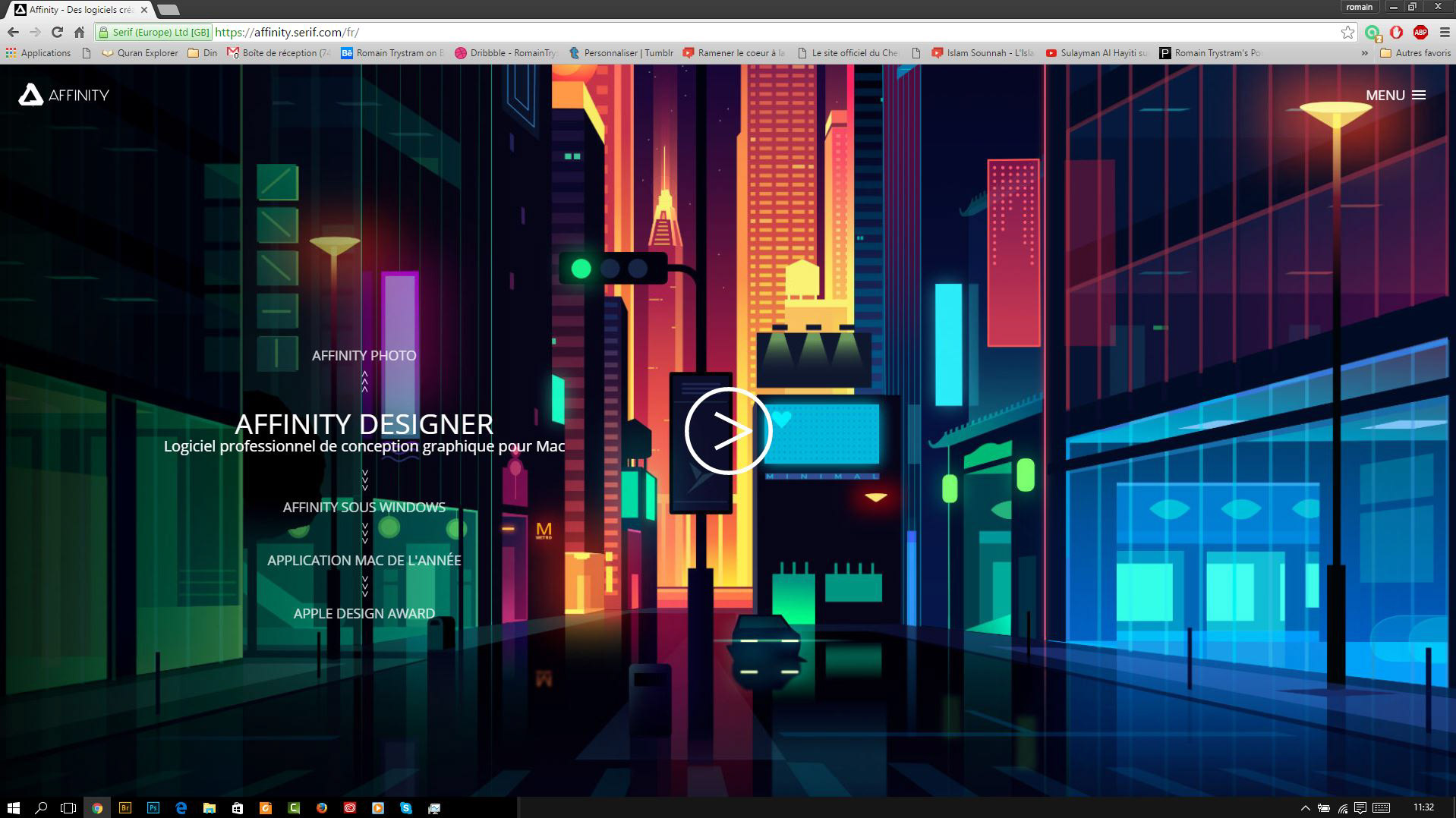This screenshot has height=818, width=1456.
Task: Open the Romain Trystram's Portfolio bookmark
Action: 1210,53
